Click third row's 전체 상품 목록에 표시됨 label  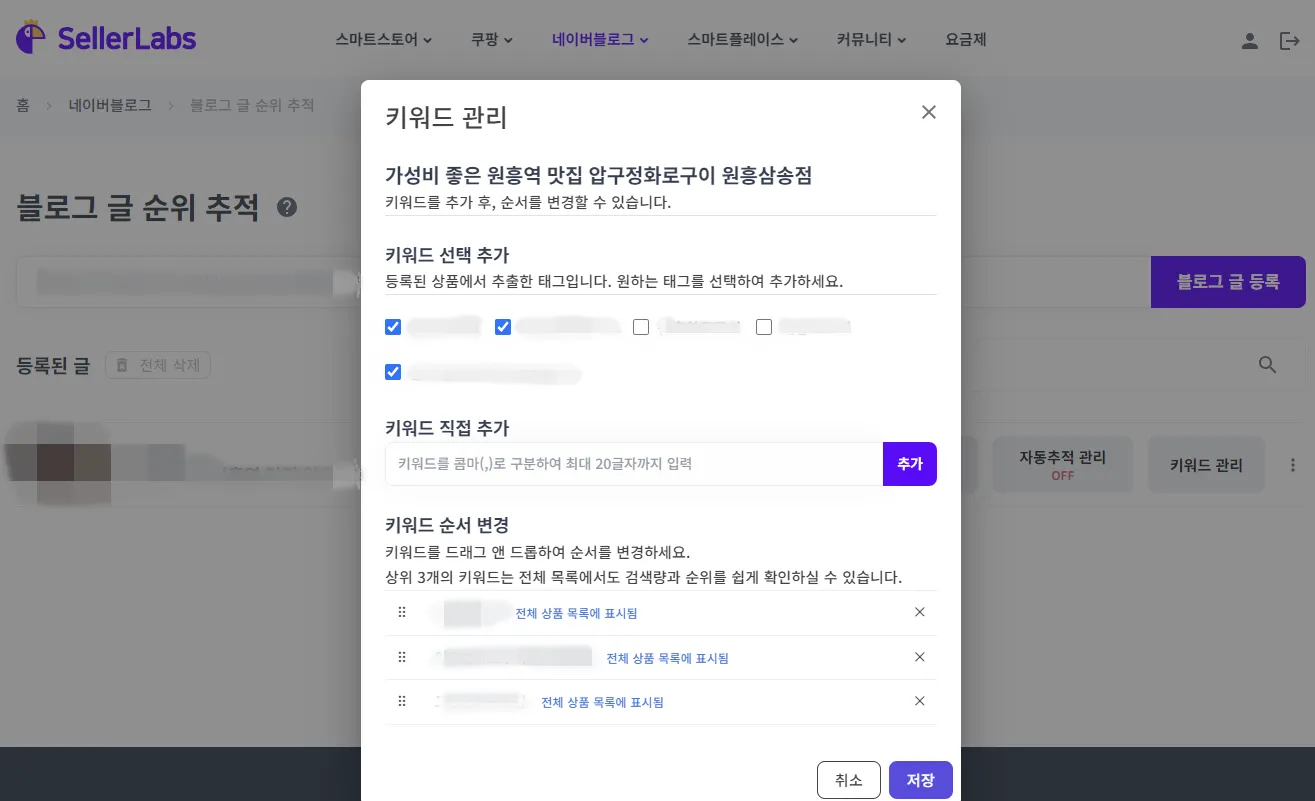602,702
